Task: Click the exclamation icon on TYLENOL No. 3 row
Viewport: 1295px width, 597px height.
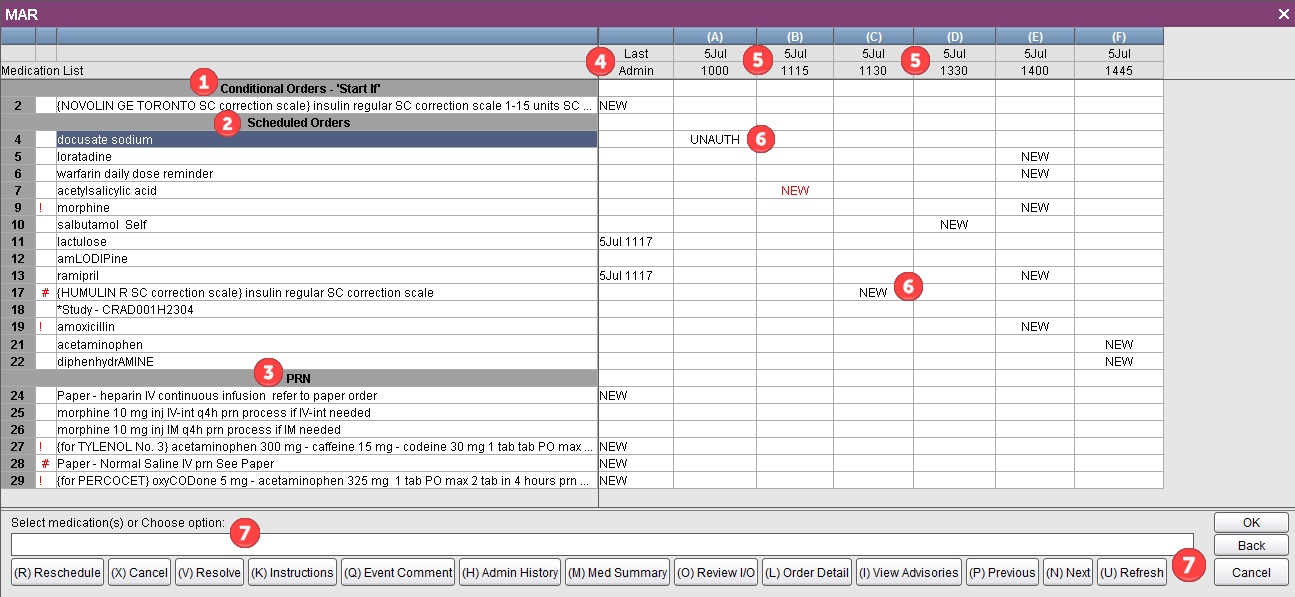Action: tap(45, 447)
